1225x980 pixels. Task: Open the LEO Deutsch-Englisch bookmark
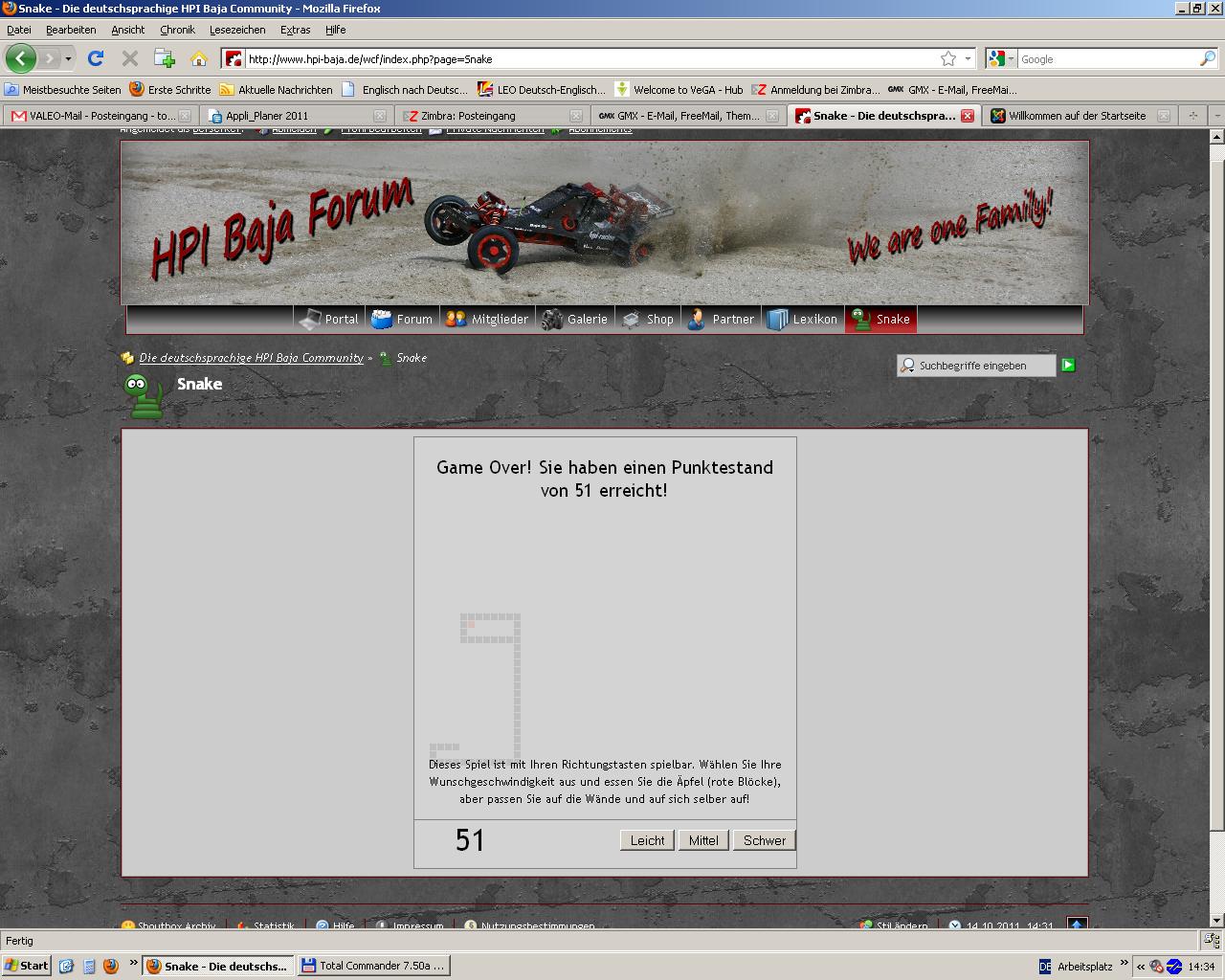(541, 89)
